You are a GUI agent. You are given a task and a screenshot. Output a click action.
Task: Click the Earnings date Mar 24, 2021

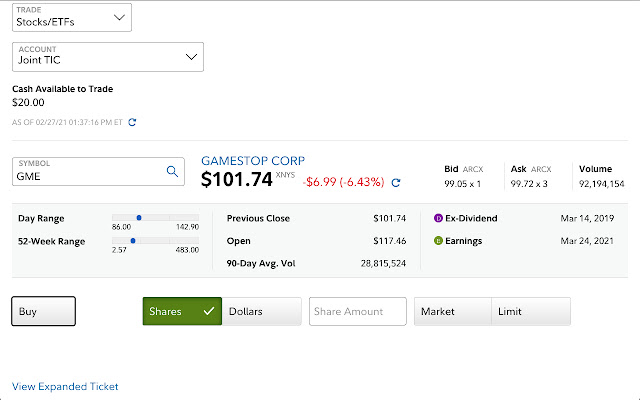587,241
